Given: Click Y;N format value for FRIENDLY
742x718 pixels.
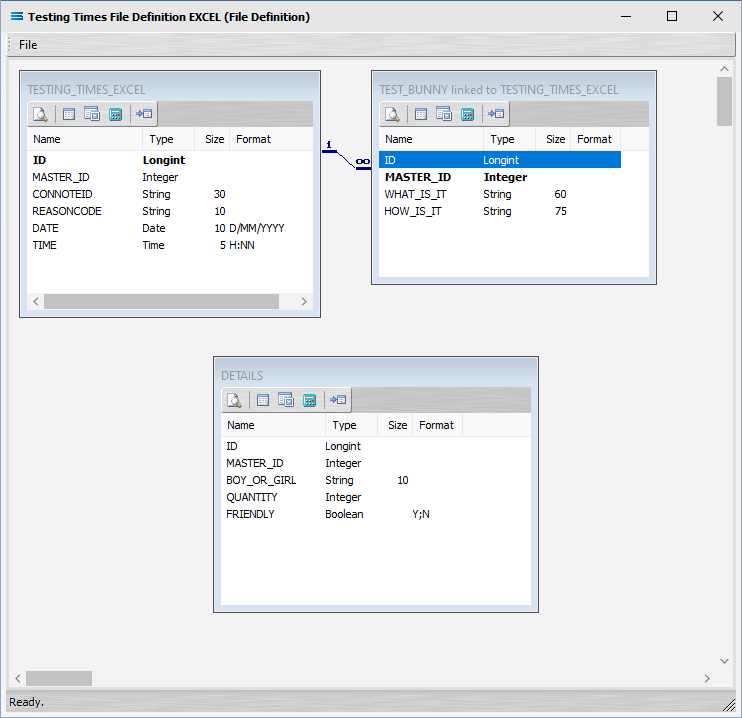Looking at the screenshot, I should click(x=421, y=514).
